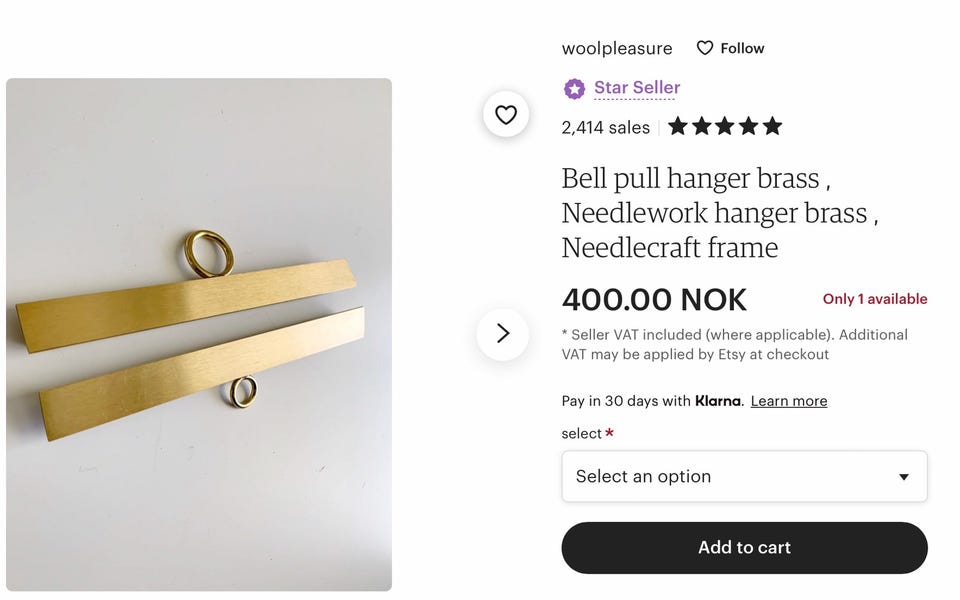Viewport: 960px width, 600px height.
Task: Open the Klarna 'Learn more' link
Action: (x=788, y=401)
